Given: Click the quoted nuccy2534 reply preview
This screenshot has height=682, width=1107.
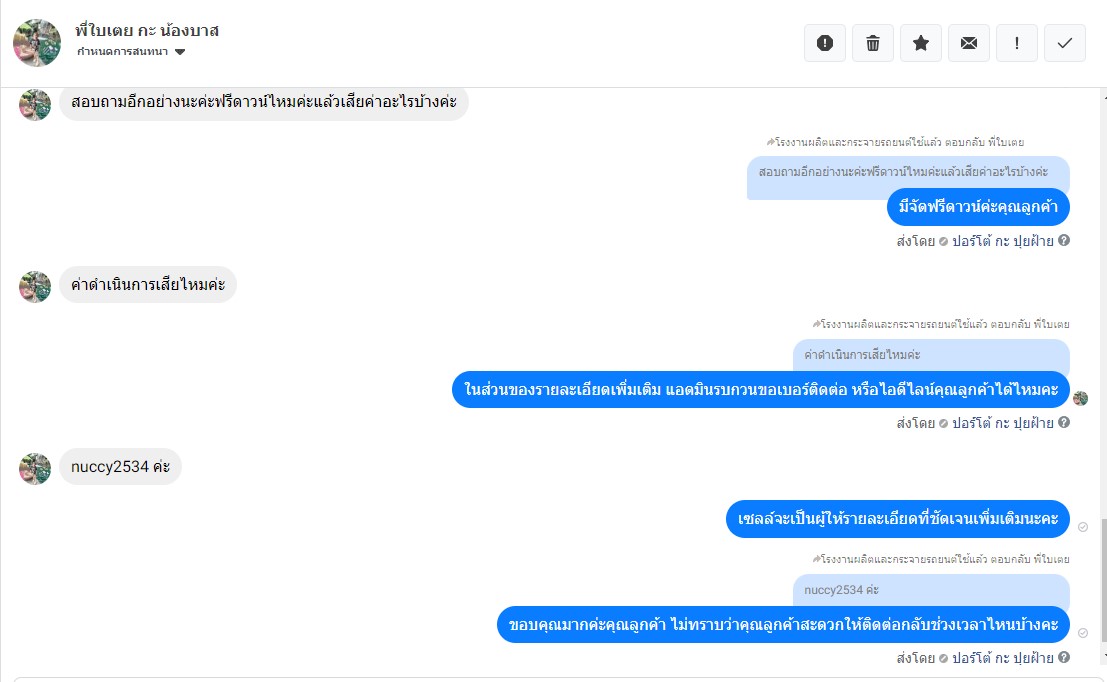Looking at the screenshot, I should 931,590.
